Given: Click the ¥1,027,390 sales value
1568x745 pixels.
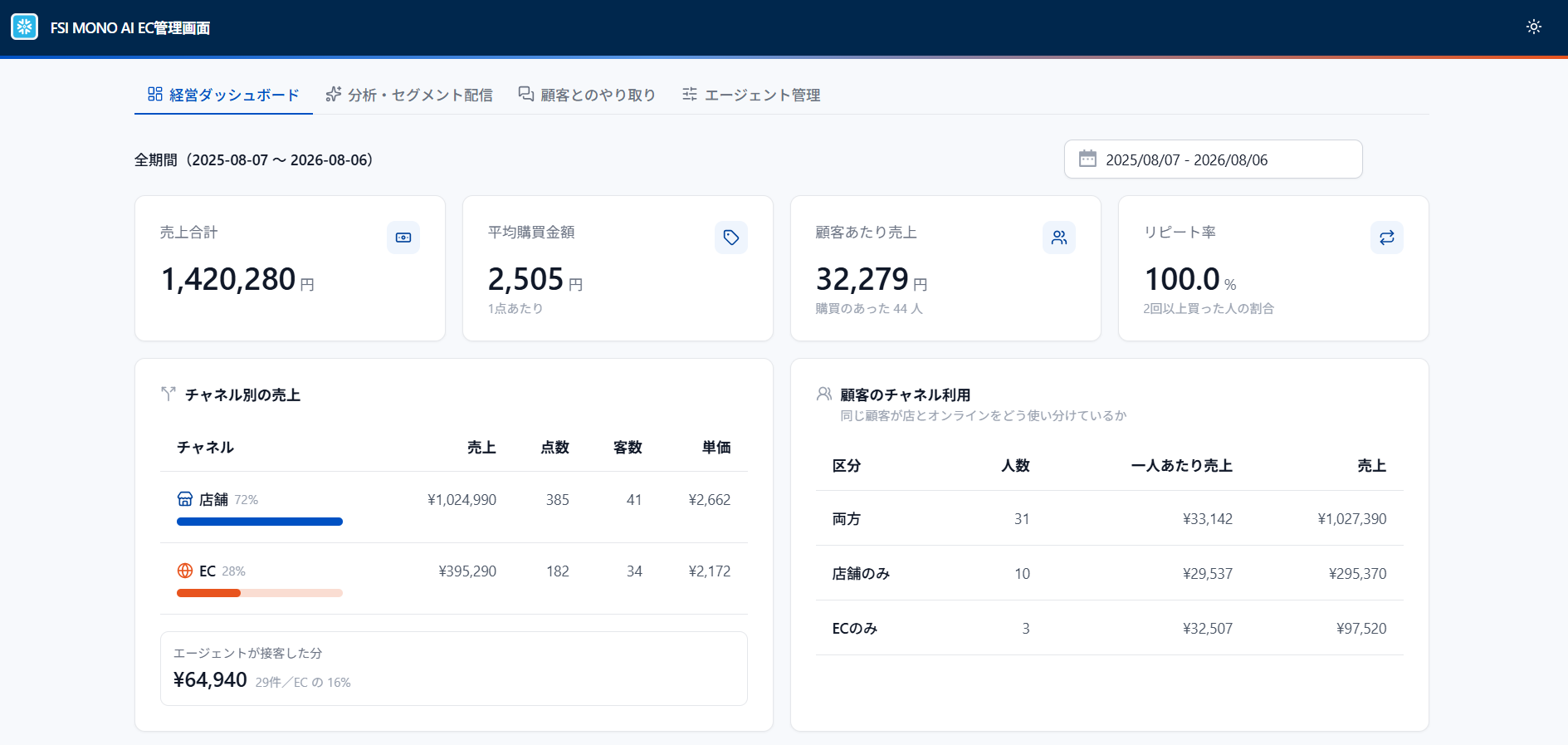Looking at the screenshot, I should coord(1352,519).
